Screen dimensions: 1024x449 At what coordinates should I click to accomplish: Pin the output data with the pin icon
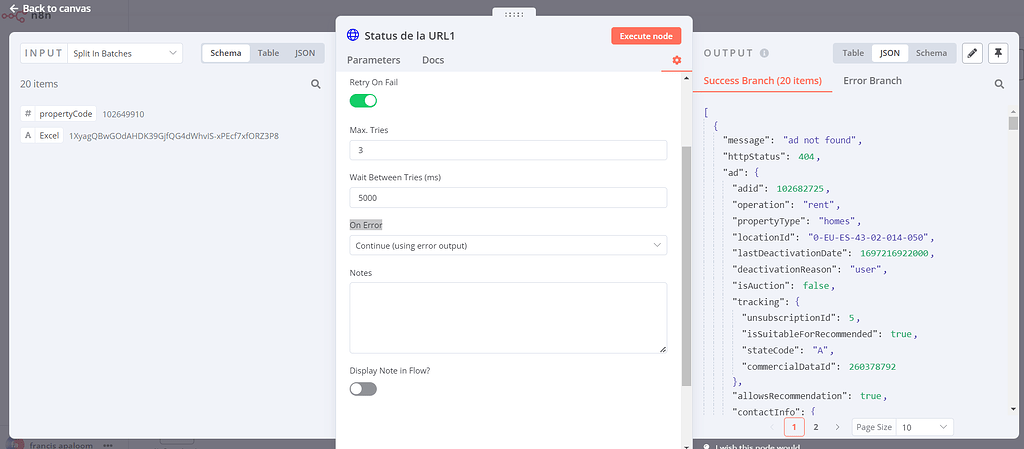click(x=998, y=53)
